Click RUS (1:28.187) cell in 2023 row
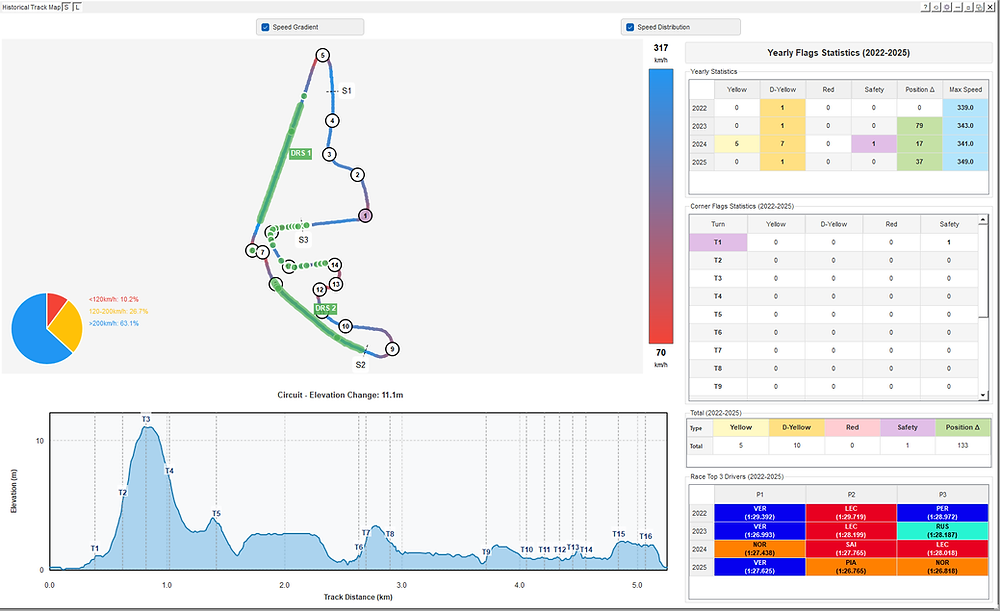Screen dimensions: 1000x611 [942, 531]
